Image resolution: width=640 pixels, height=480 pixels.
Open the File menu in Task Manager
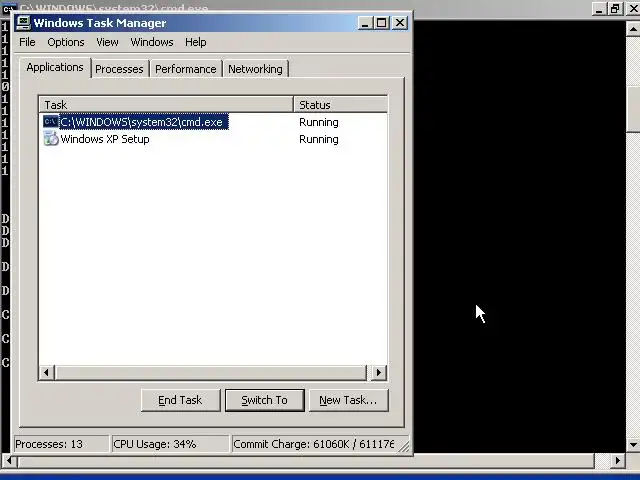(x=27, y=42)
